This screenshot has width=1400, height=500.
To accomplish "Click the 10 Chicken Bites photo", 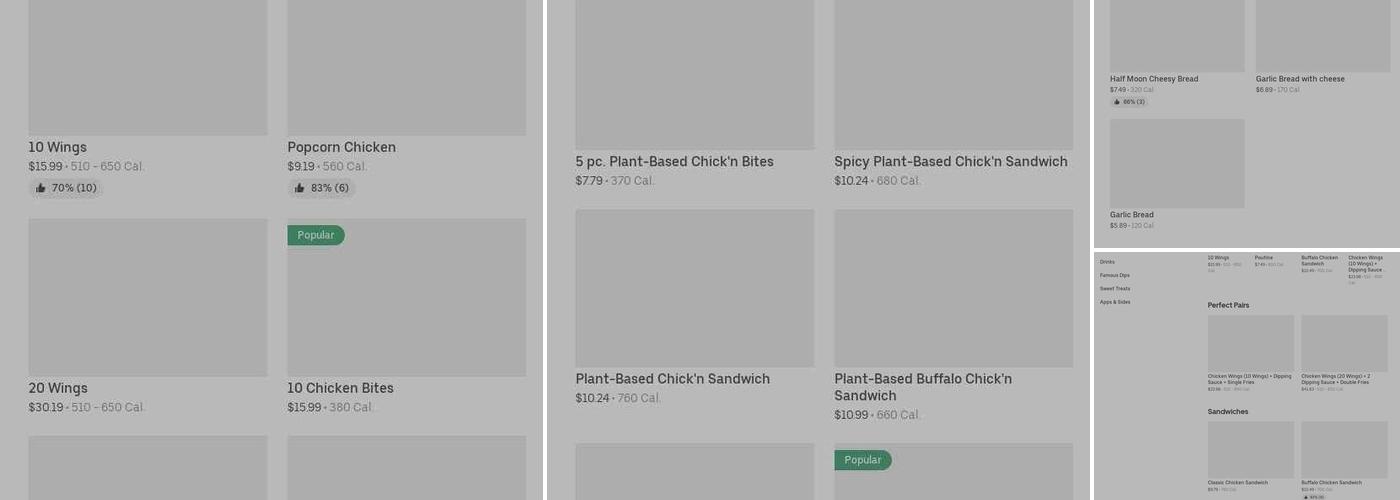I will coord(406,297).
